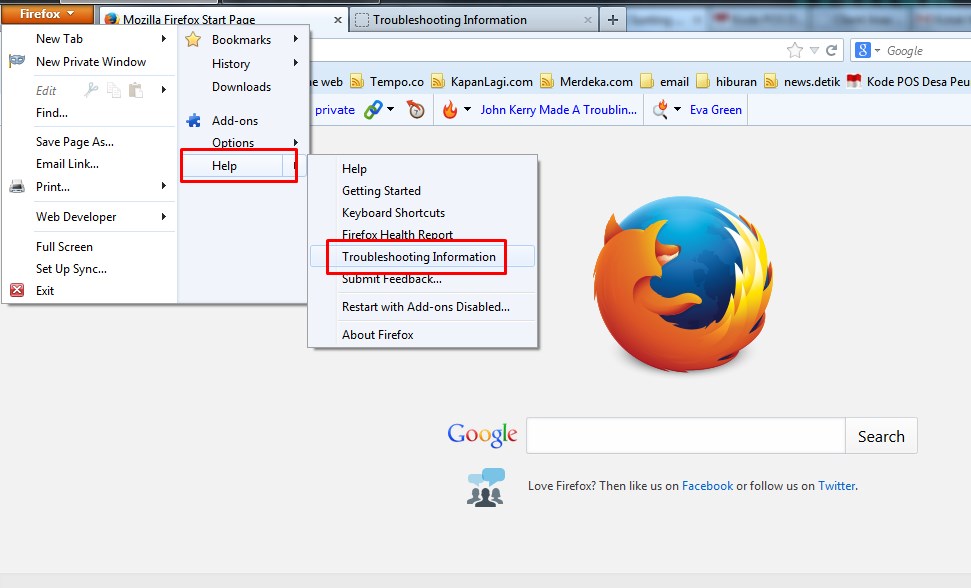This screenshot has height=588, width=971.
Task: Open New Private Window
Action: 90,61
